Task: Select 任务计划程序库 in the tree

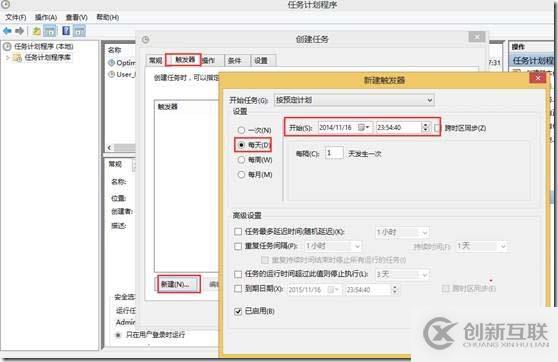Action: (48, 57)
